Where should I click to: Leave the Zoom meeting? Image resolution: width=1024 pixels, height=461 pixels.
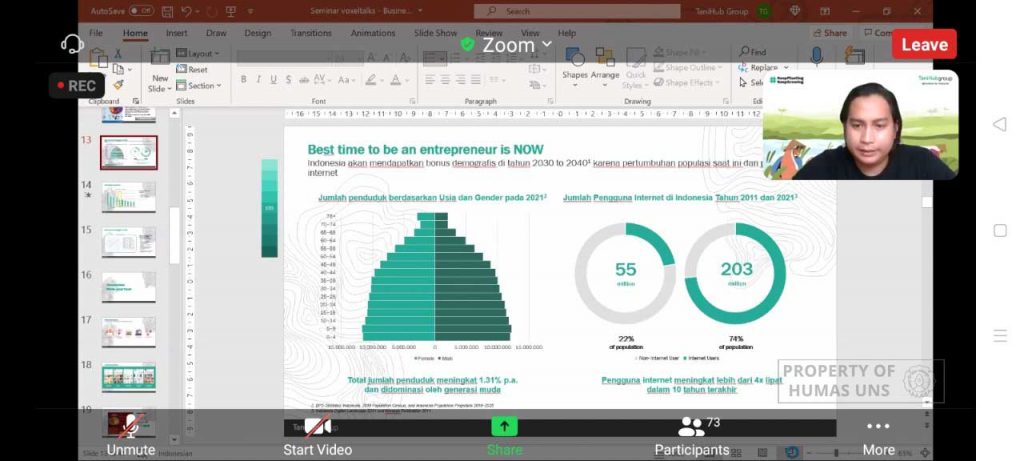pyautogui.click(x=924, y=44)
